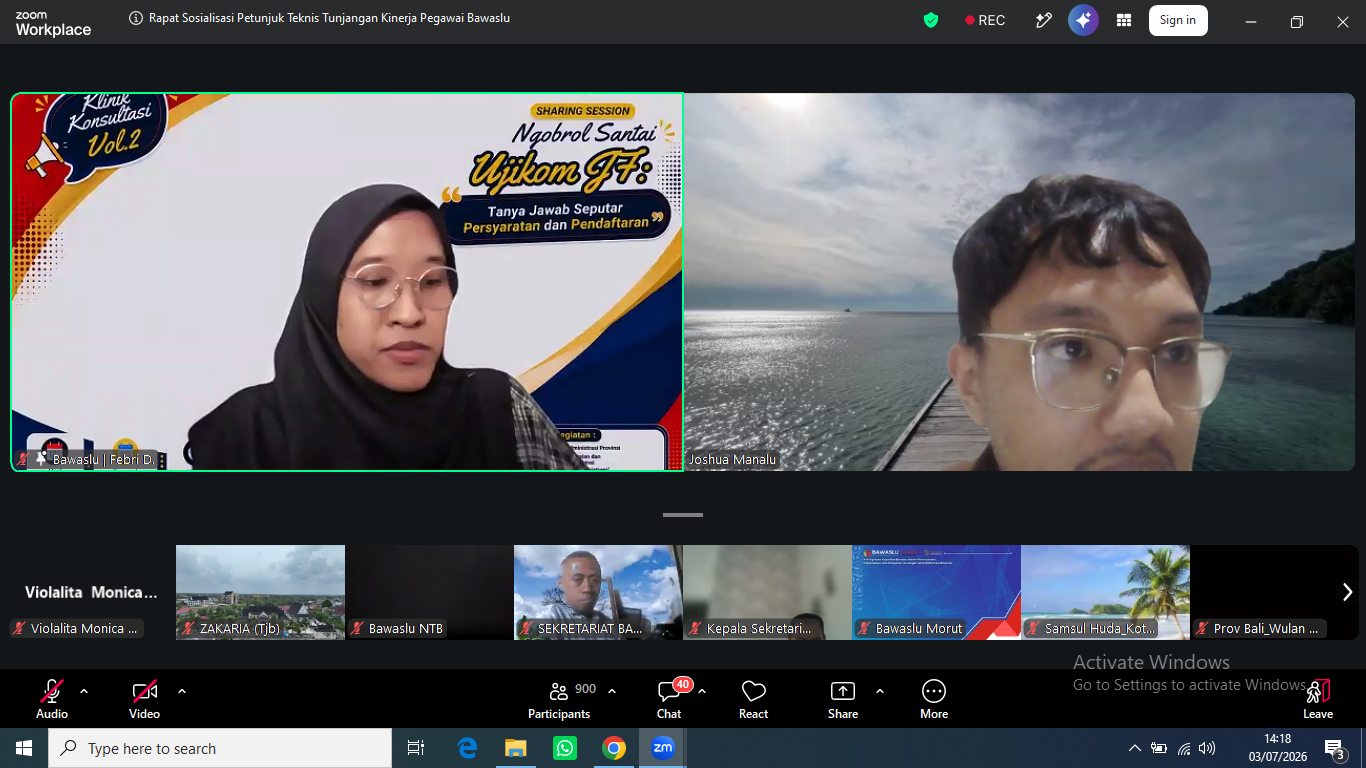Unmute microphone via Audio button
This screenshot has height=768, width=1366.
tap(52, 699)
